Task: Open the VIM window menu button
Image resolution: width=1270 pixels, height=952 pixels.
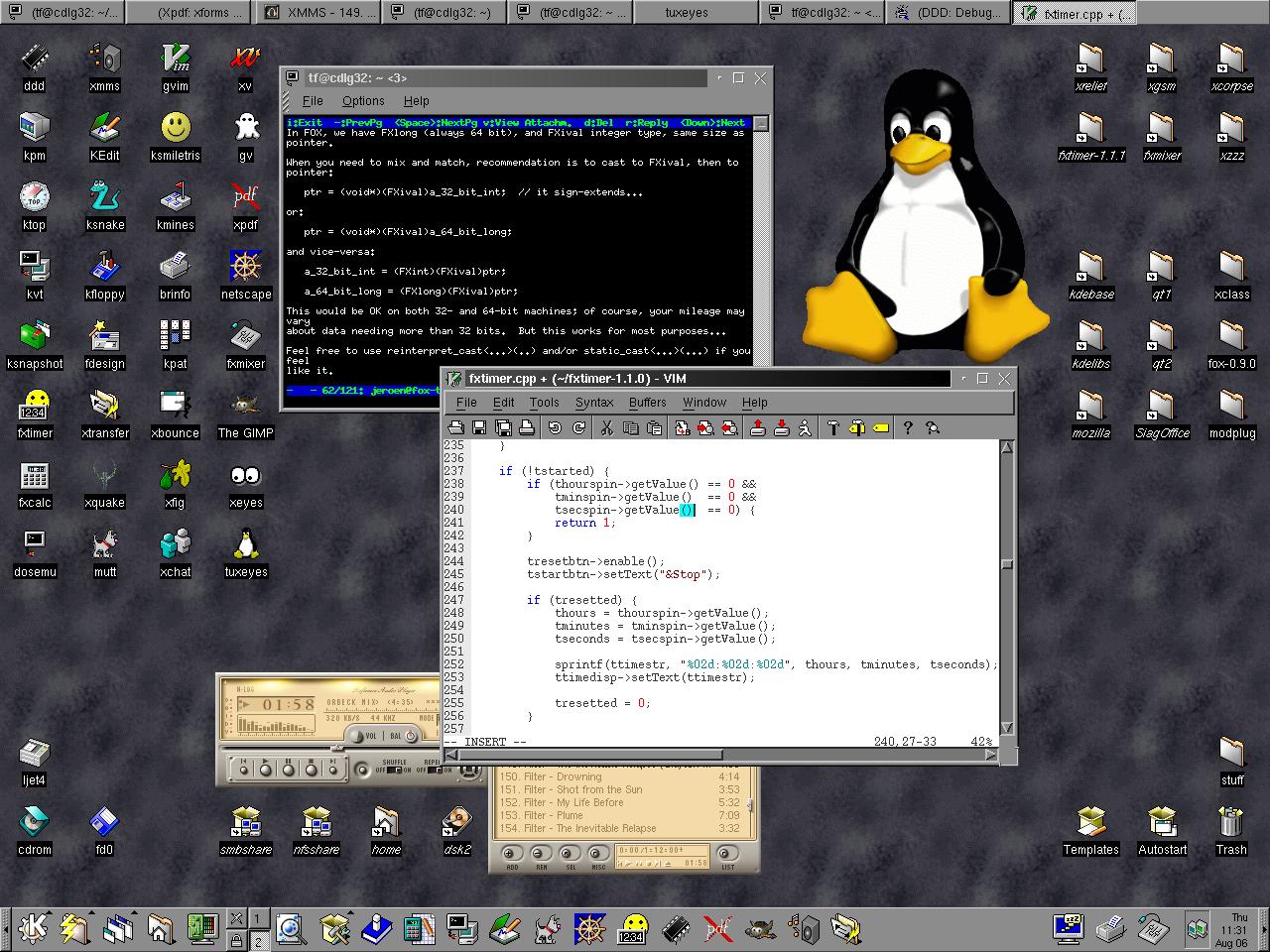Action: click(x=454, y=379)
